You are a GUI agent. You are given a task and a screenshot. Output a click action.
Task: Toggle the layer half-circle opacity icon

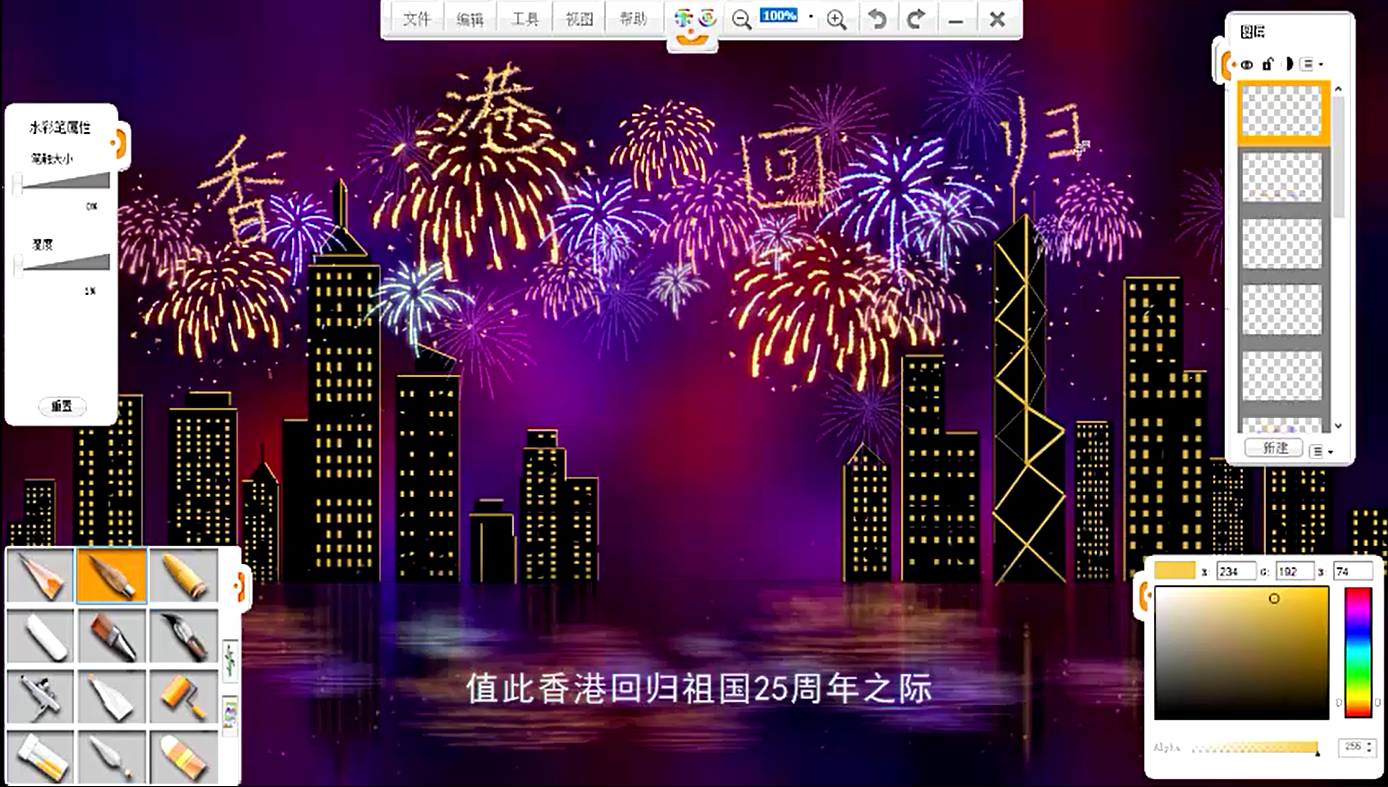[x=1288, y=64]
